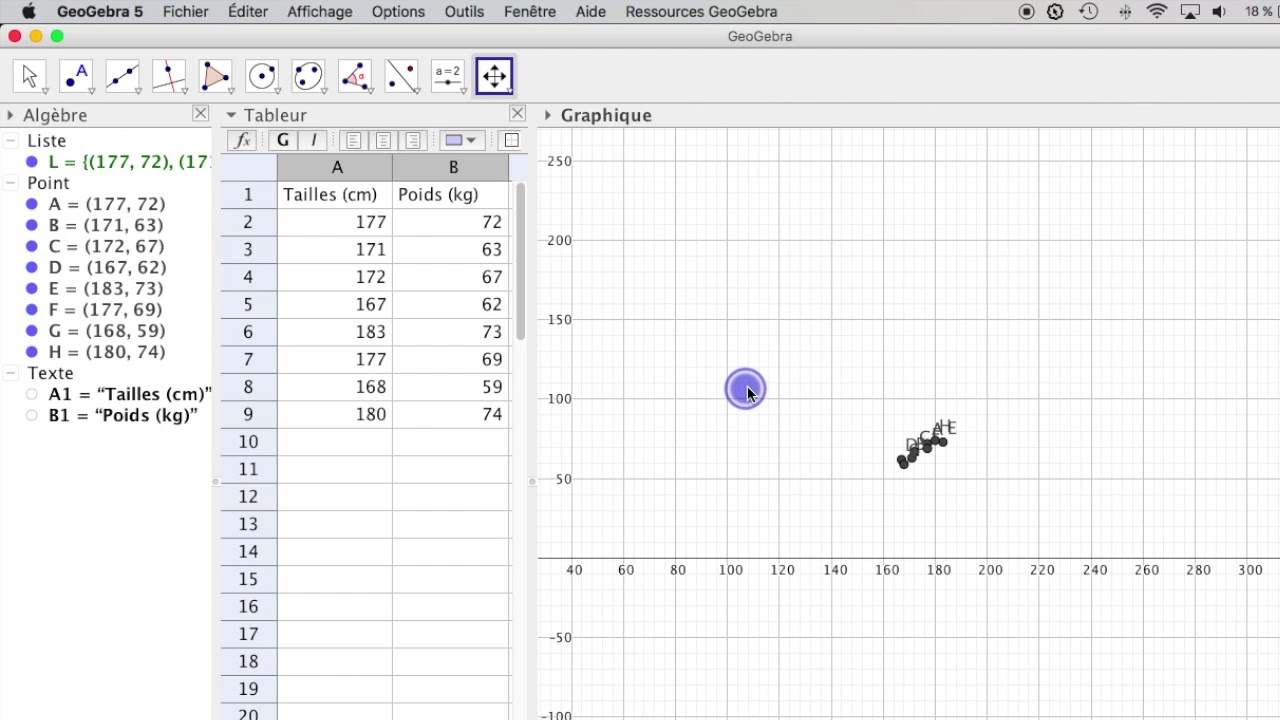Select the Line through two points tool
The image size is (1280, 720).
123,76
